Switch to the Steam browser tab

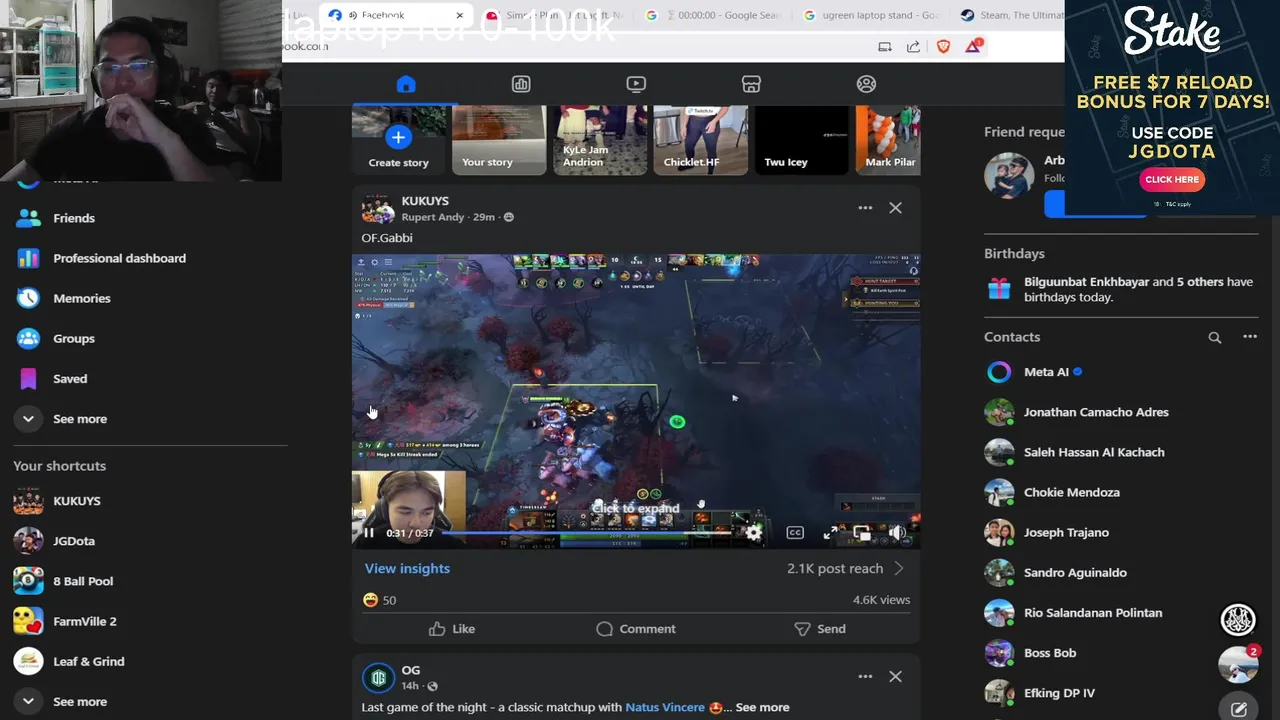coord(1012,15)
